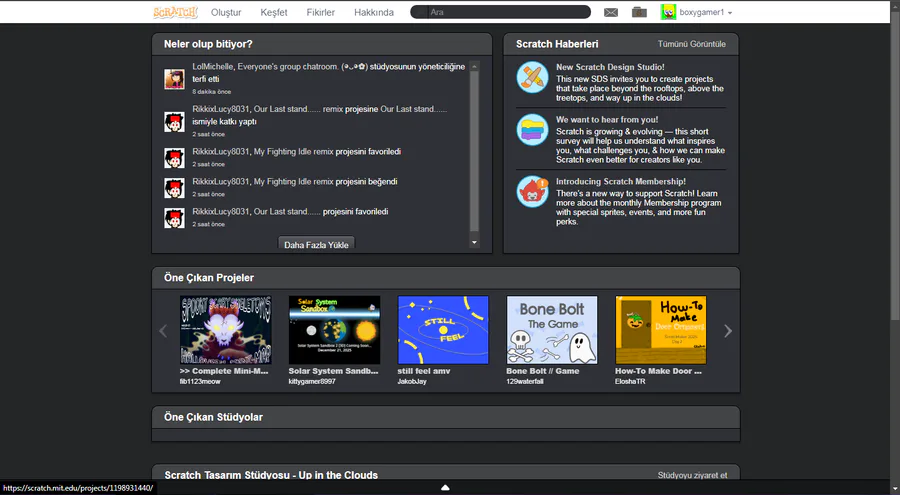Image resolution: width=900 pixels, height=495 pixels.
Task: Click the Tümünü Görüntüle link
Action: coord(692,44)
